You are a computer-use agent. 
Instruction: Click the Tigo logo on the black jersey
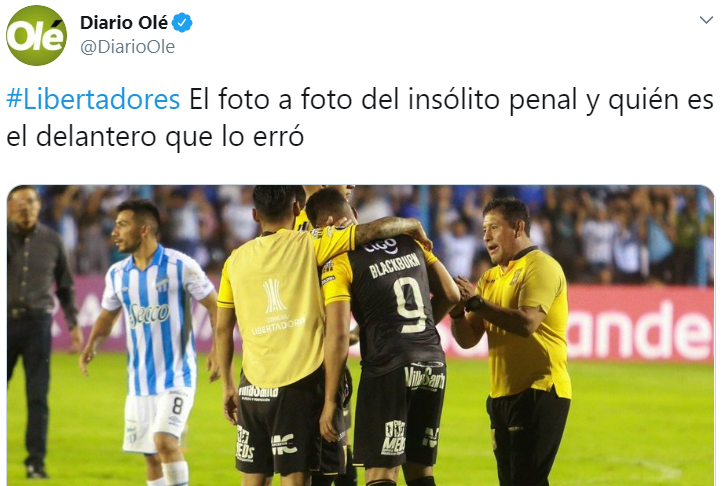[x=381, y=246]
